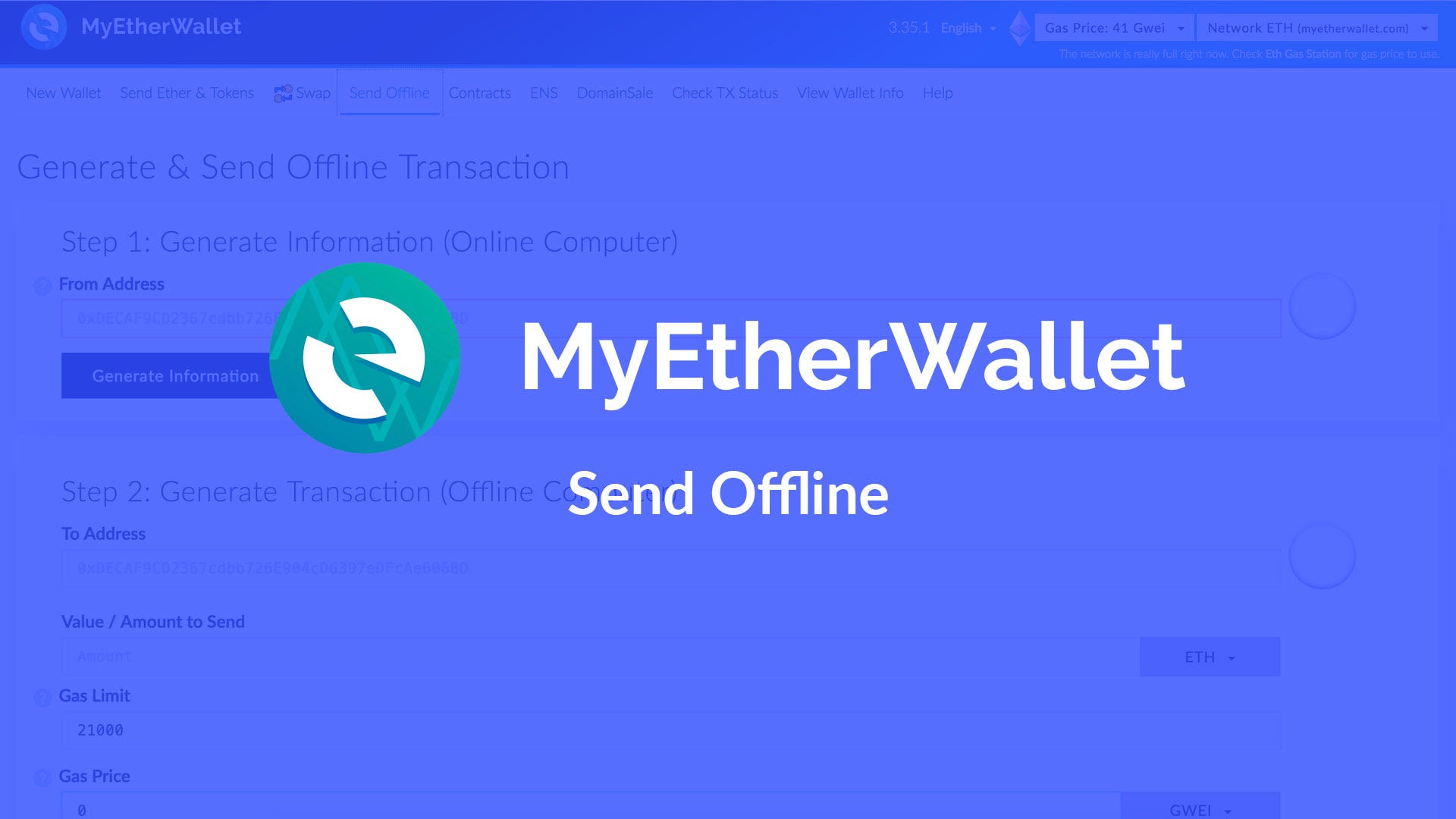Click the New Wallet menu item

click(63, 93)
